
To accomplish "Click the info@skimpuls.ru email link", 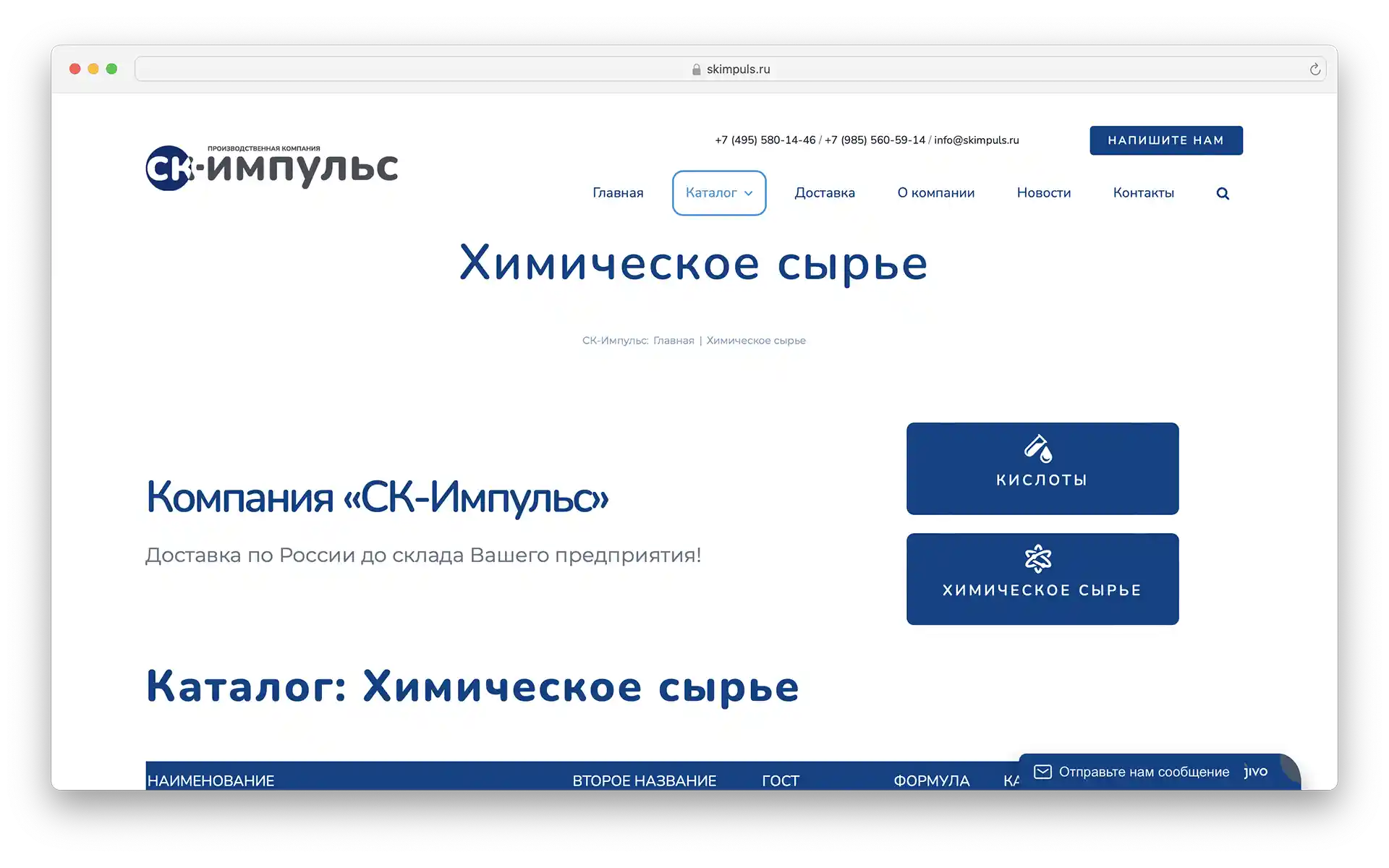I will [977, 140].
